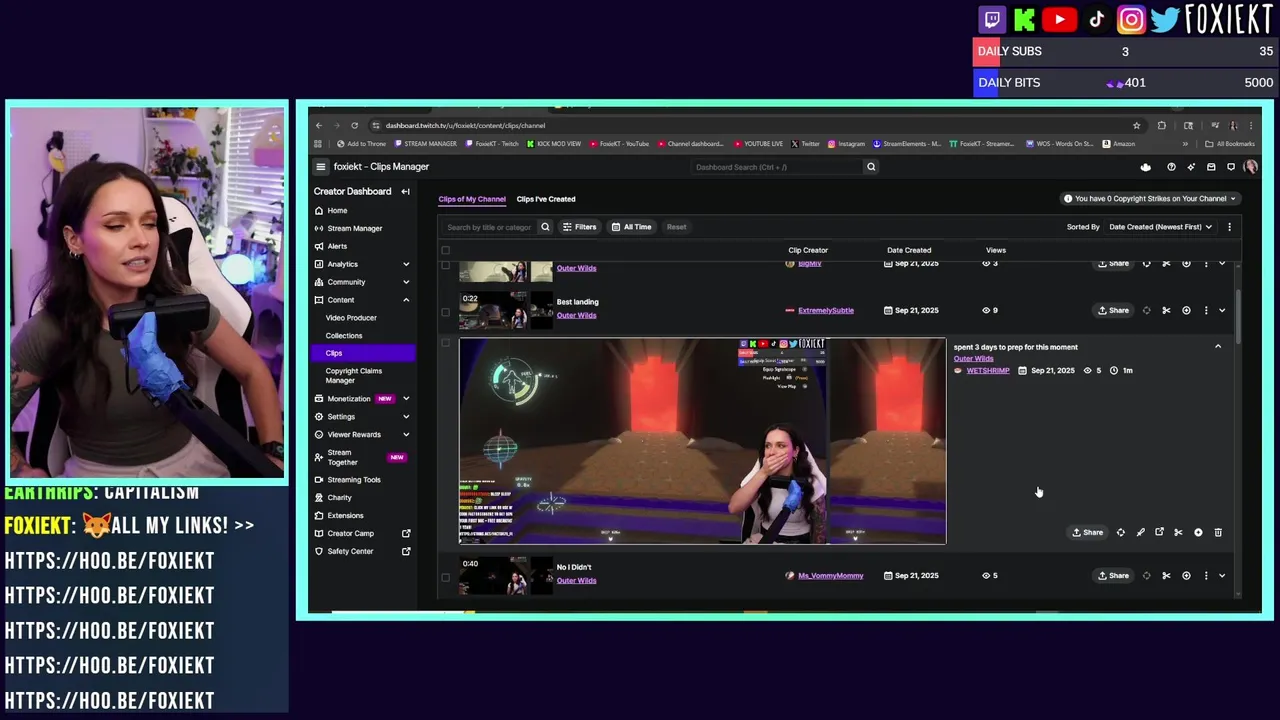Collapse the Content sidebar section

[406, 300]
